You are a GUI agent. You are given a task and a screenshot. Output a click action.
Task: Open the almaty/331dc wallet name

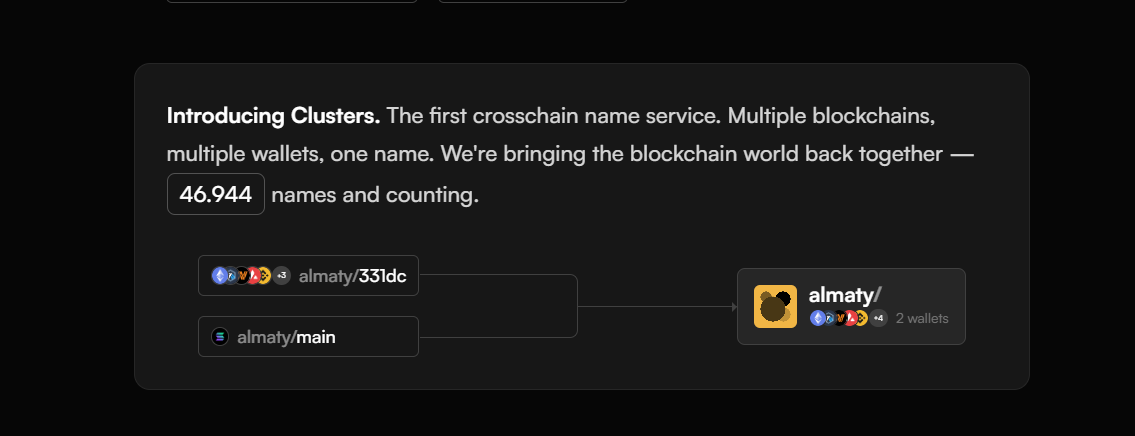click(x=352, y=276)
